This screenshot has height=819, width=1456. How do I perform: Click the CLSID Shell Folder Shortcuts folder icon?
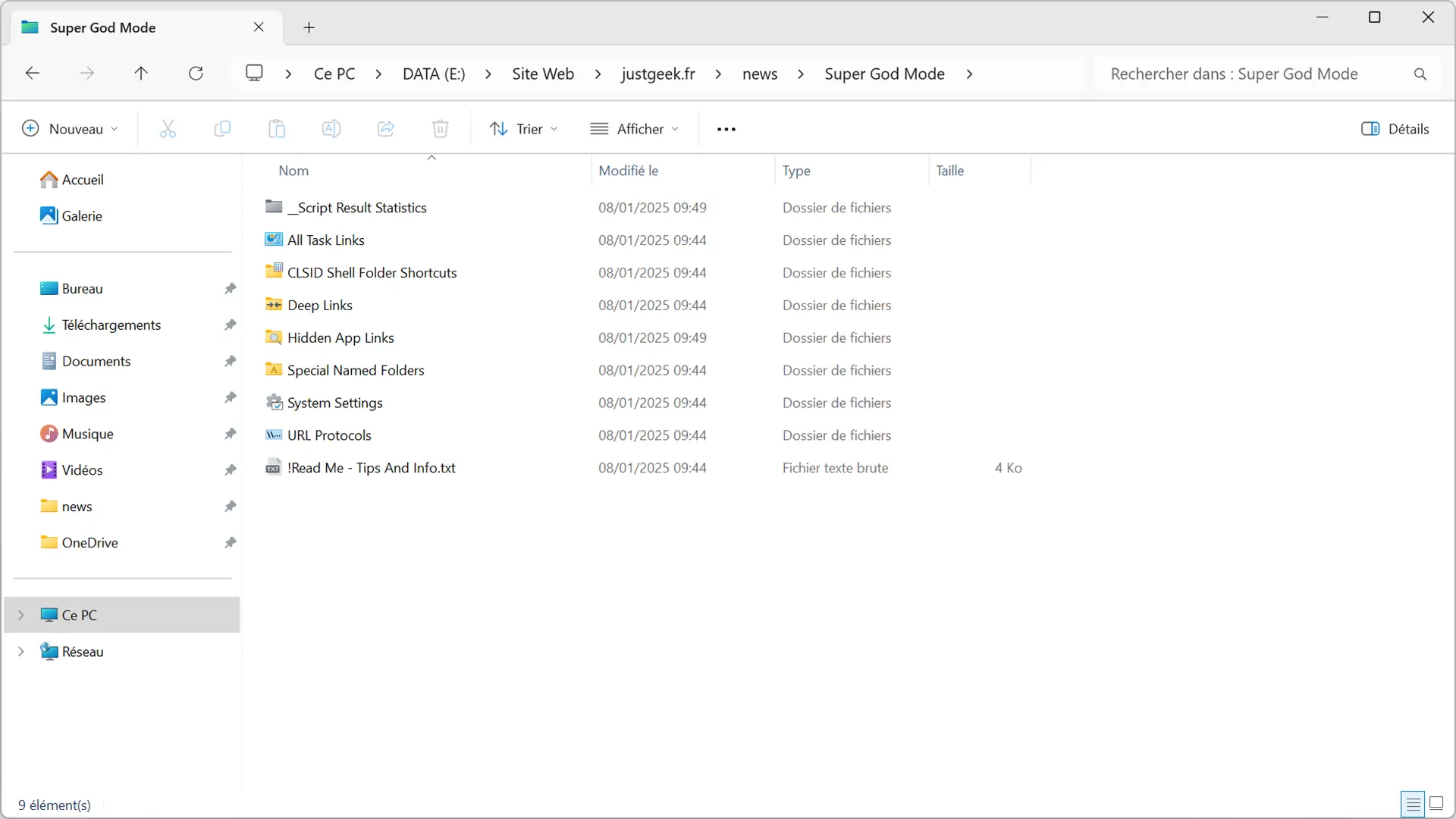coord(274,271)
